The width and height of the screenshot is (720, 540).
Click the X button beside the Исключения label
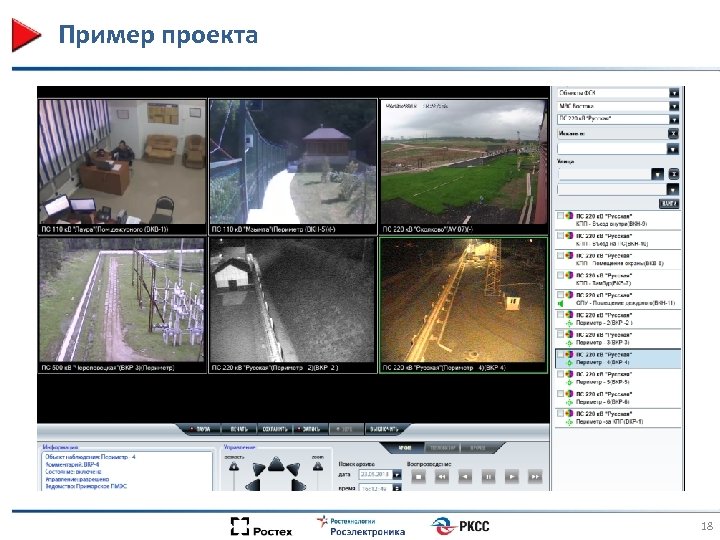673,134
